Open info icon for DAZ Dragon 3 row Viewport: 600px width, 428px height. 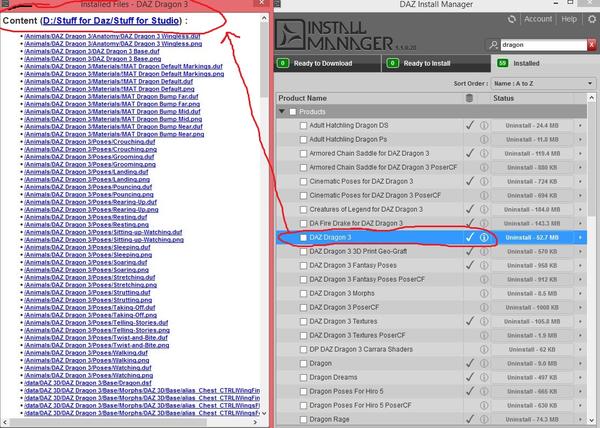[x=484, y=238]
